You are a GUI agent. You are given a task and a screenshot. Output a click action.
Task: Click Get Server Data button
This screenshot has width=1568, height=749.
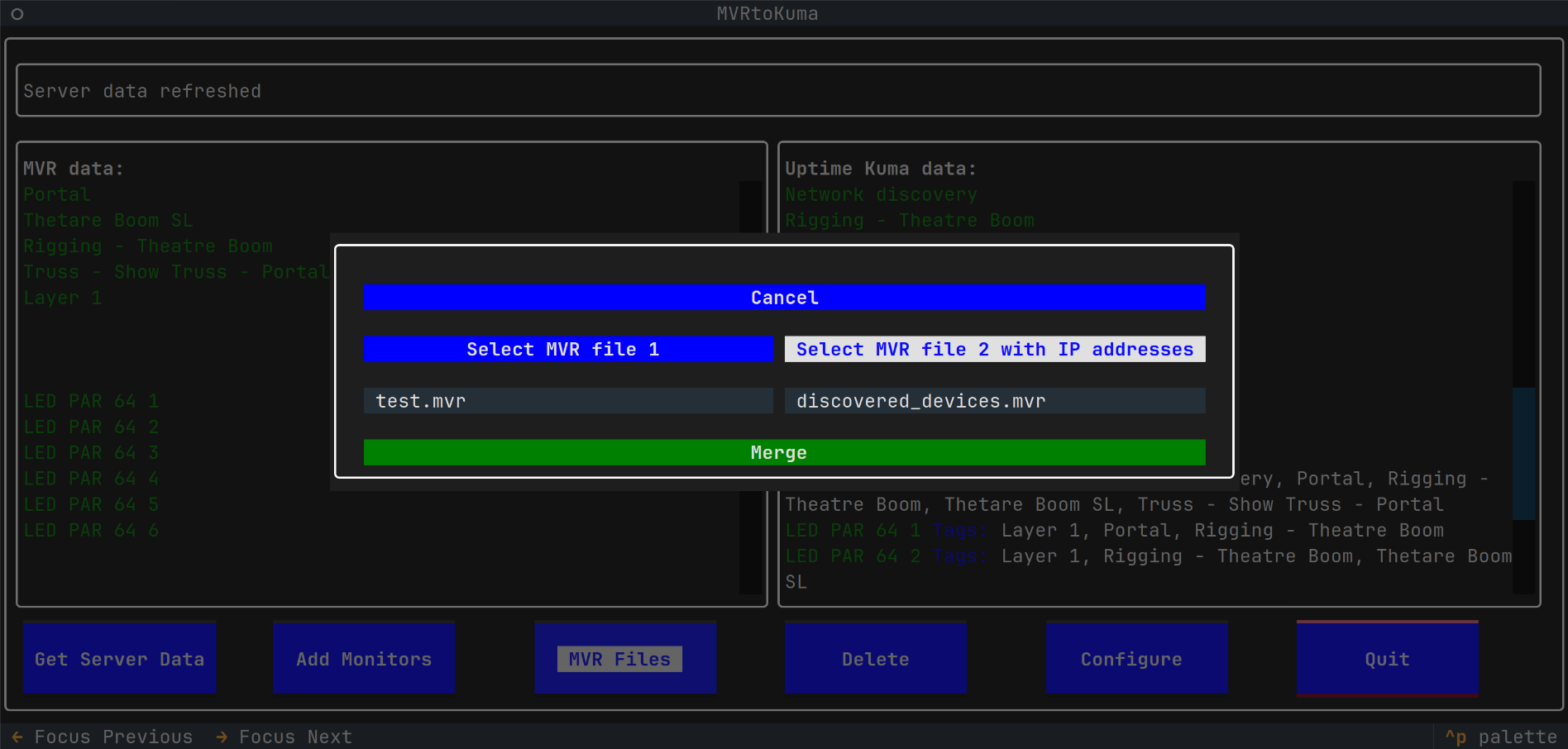120,659
